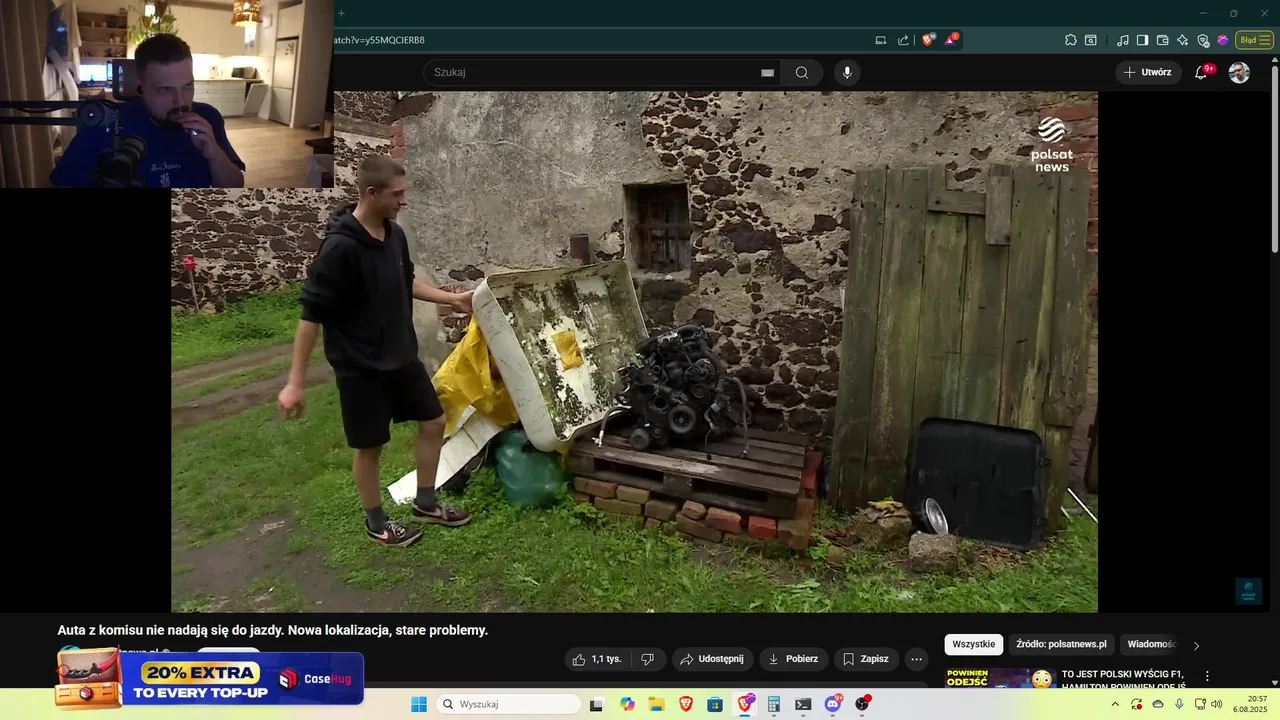Open the Windows Start menu
The width and height of the screenshot is (1280, 720).
coord(419,704)
